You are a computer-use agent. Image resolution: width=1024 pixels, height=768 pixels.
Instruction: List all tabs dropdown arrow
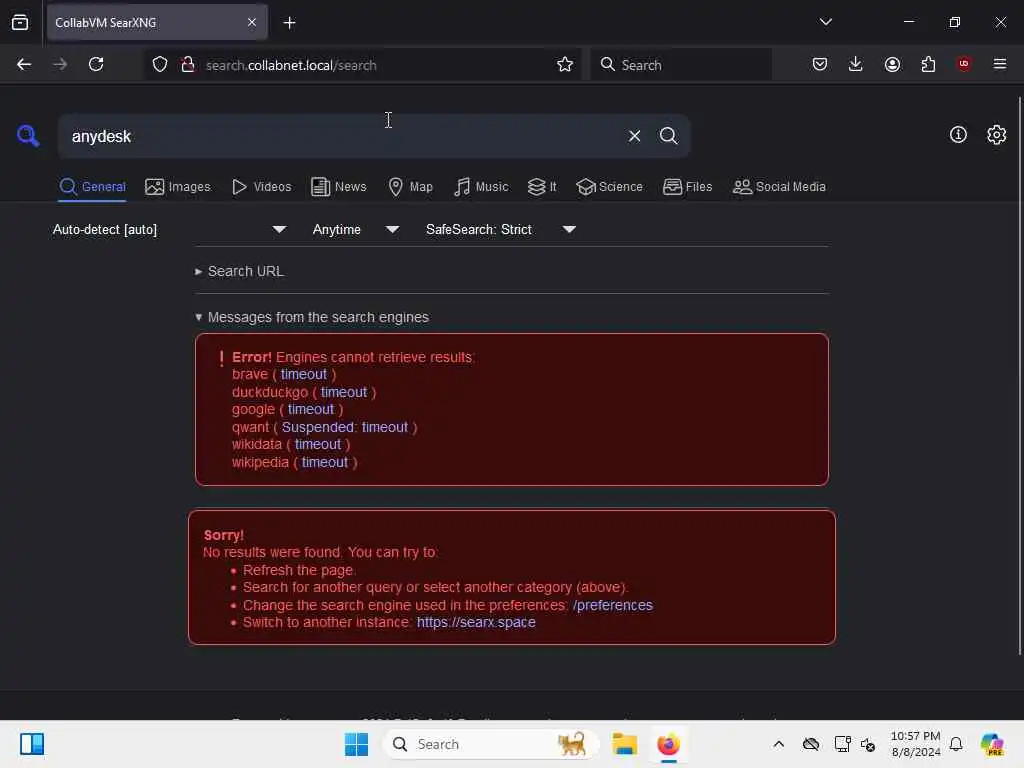click(x=825, y=22)
